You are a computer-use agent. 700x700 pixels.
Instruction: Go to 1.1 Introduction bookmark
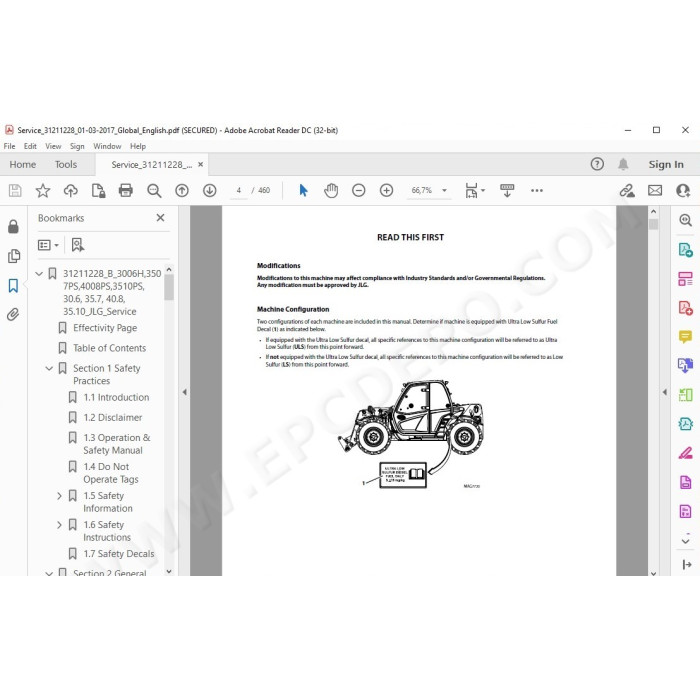[116, 397]
